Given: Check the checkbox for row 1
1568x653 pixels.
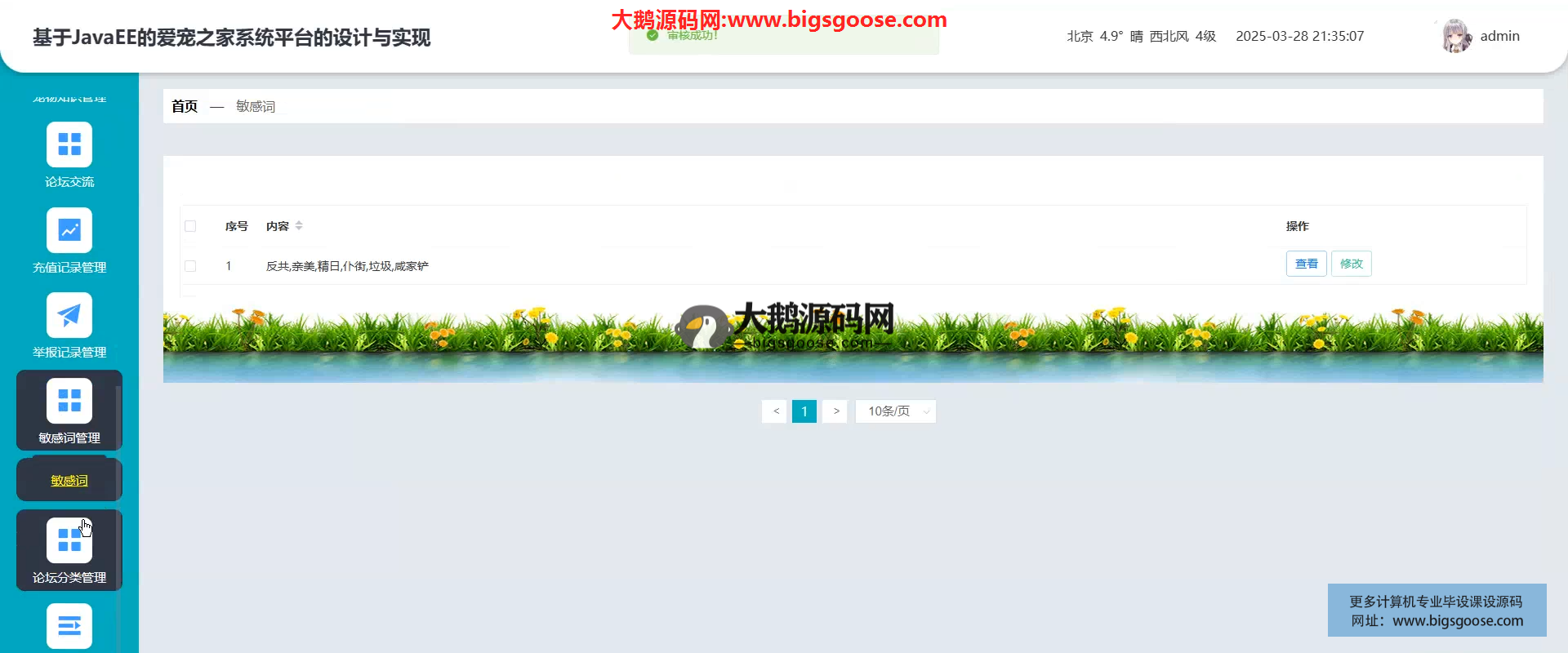Looking at the screenshot, I should 190,266.
